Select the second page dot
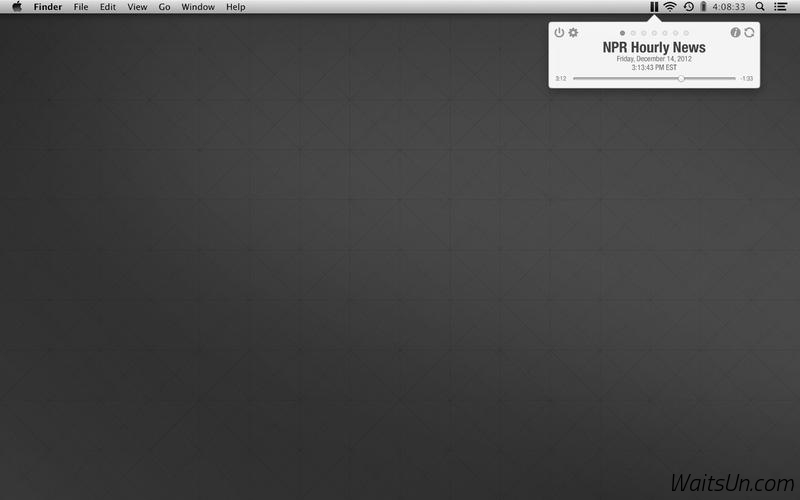 click(633, 33)
